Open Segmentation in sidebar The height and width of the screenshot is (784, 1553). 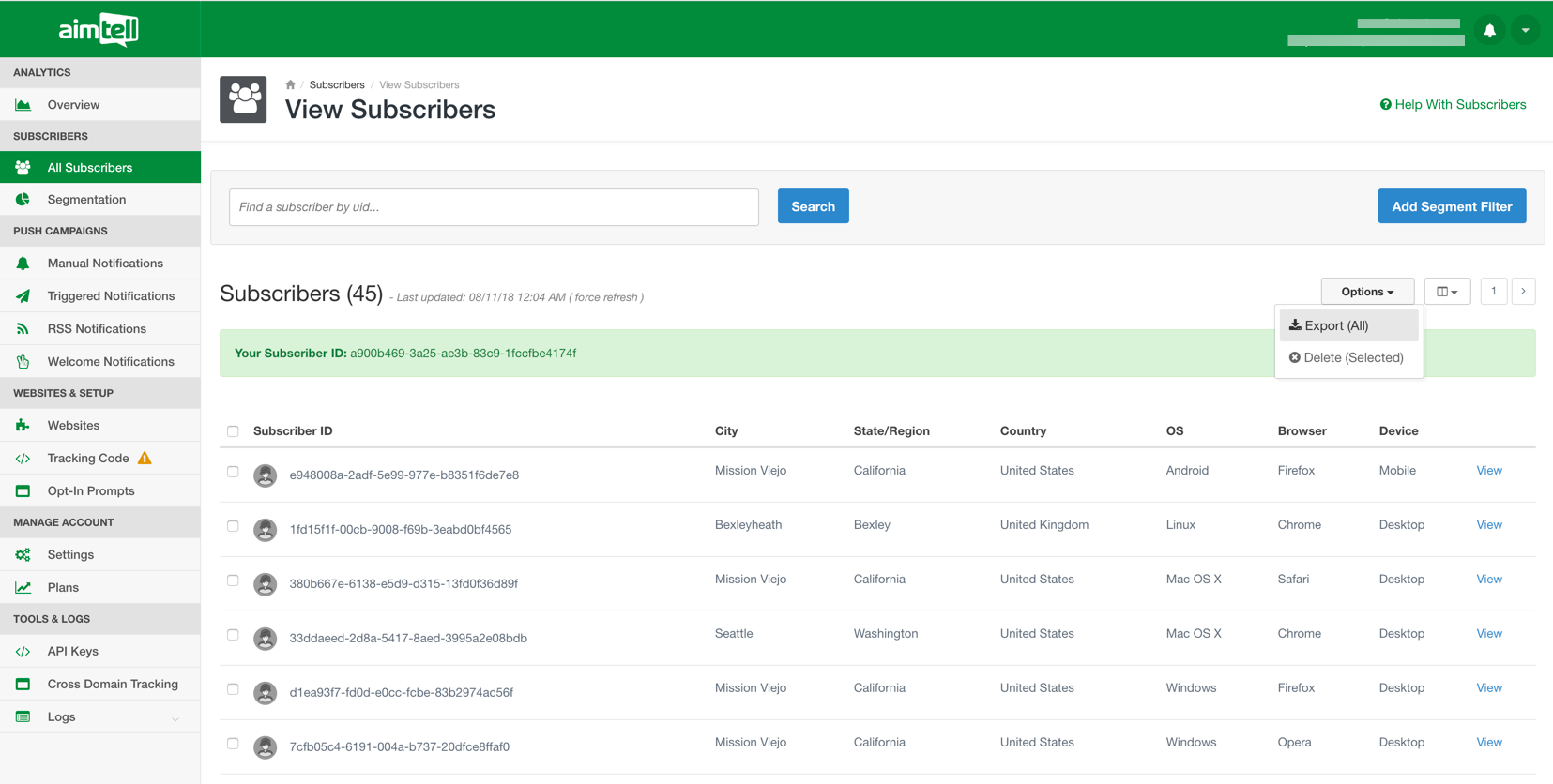[x=100, y=200]
